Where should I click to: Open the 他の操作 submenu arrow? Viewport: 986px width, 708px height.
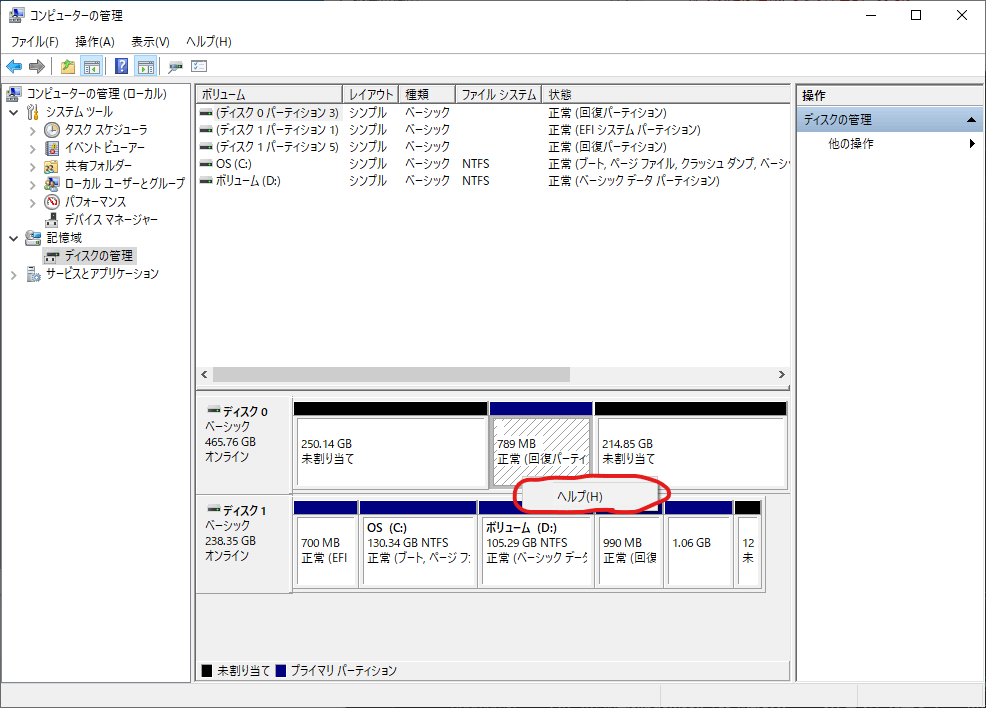click(972, 143)
